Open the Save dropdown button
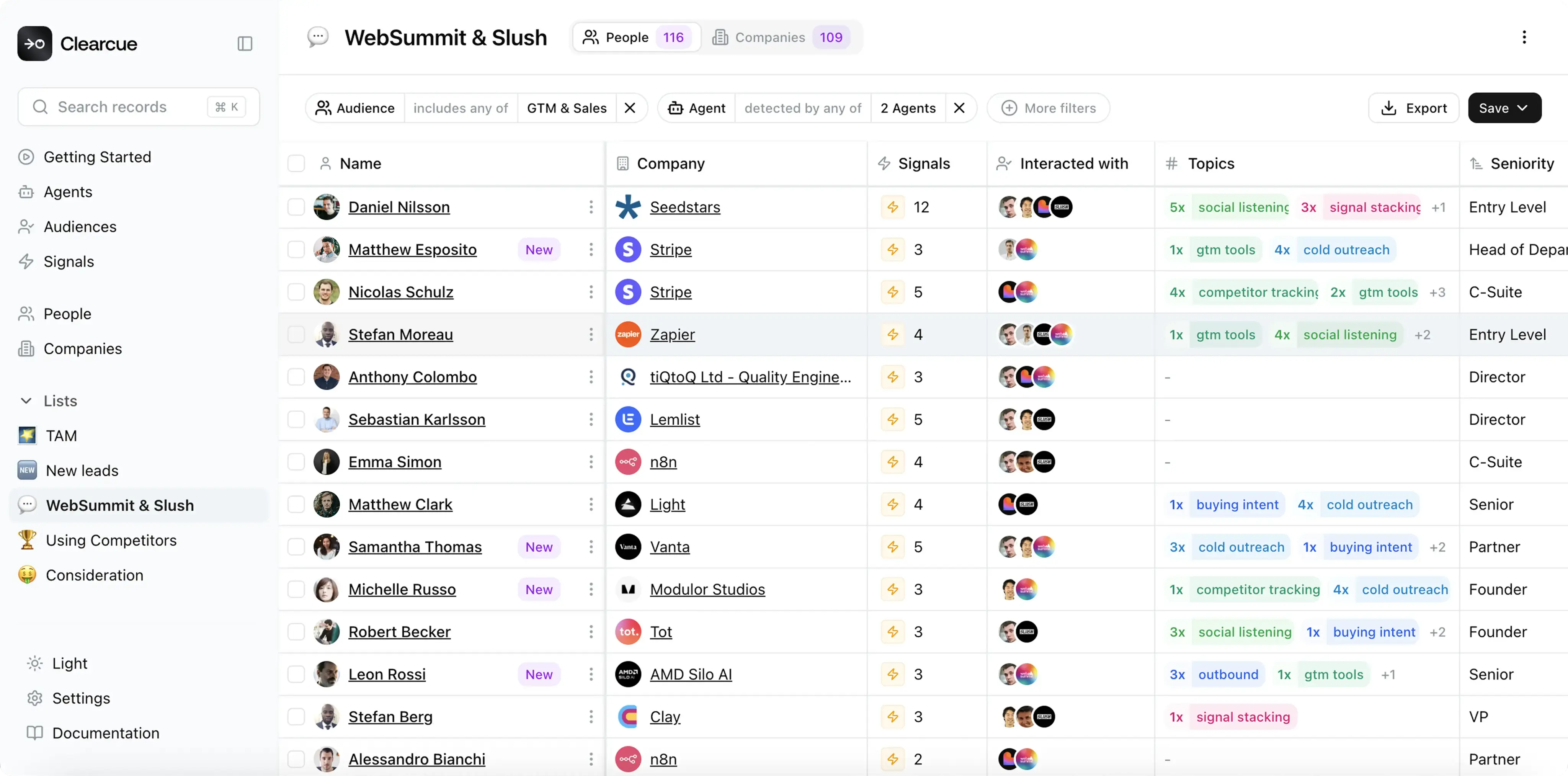Viewport: 1568px width, 776px height. pyautogui.click(x=1504, y=108)
